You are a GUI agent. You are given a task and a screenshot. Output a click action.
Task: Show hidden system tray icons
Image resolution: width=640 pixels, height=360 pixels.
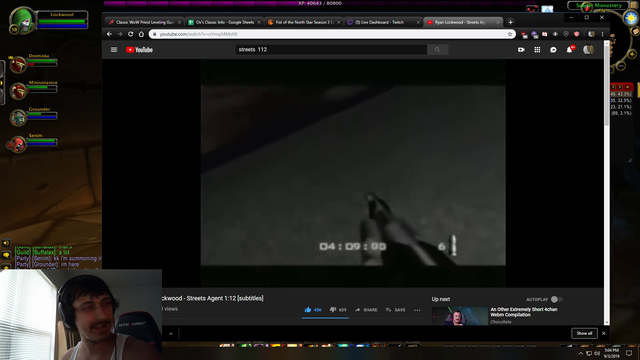581,353
